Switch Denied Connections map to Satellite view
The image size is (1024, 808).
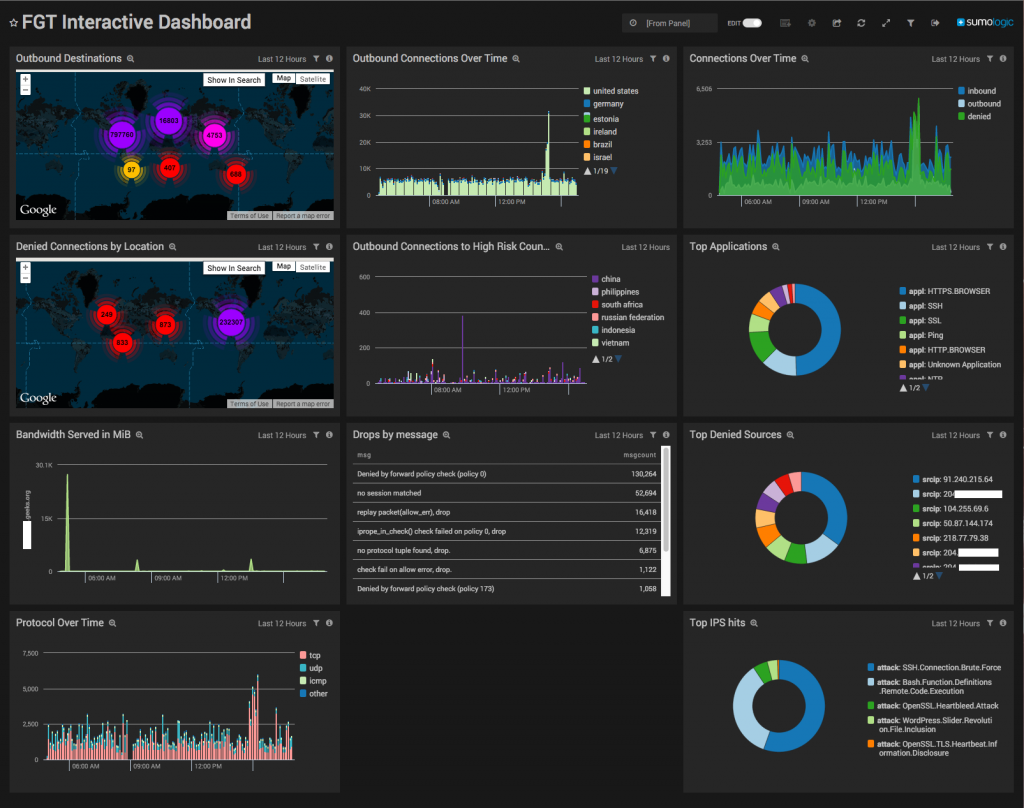313,267
